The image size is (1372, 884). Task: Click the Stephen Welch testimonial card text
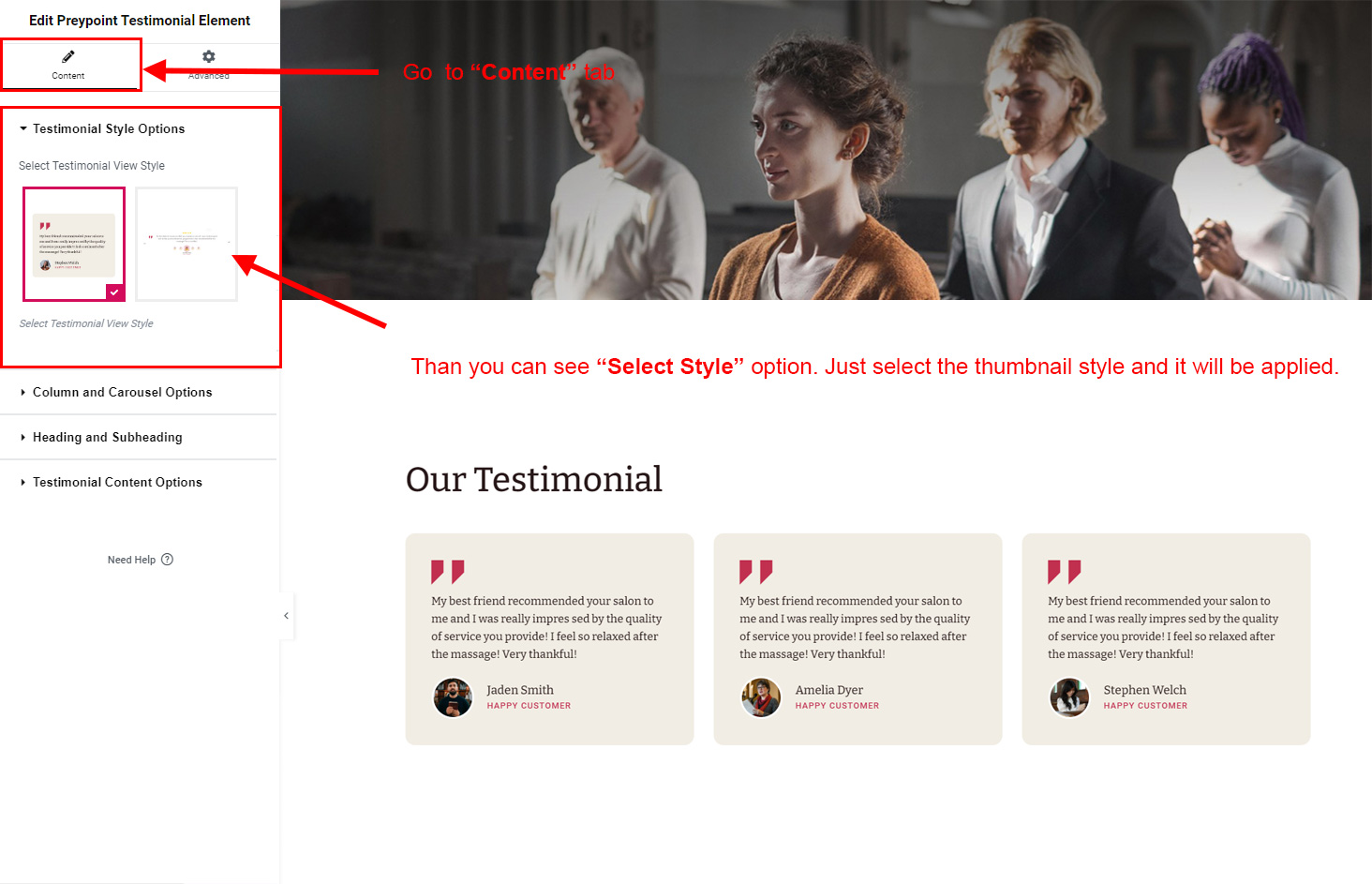tap(1163, 627)
